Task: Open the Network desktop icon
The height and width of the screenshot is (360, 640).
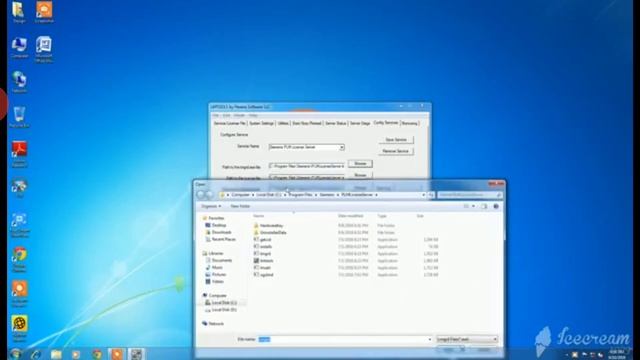Action: [19, 82]
